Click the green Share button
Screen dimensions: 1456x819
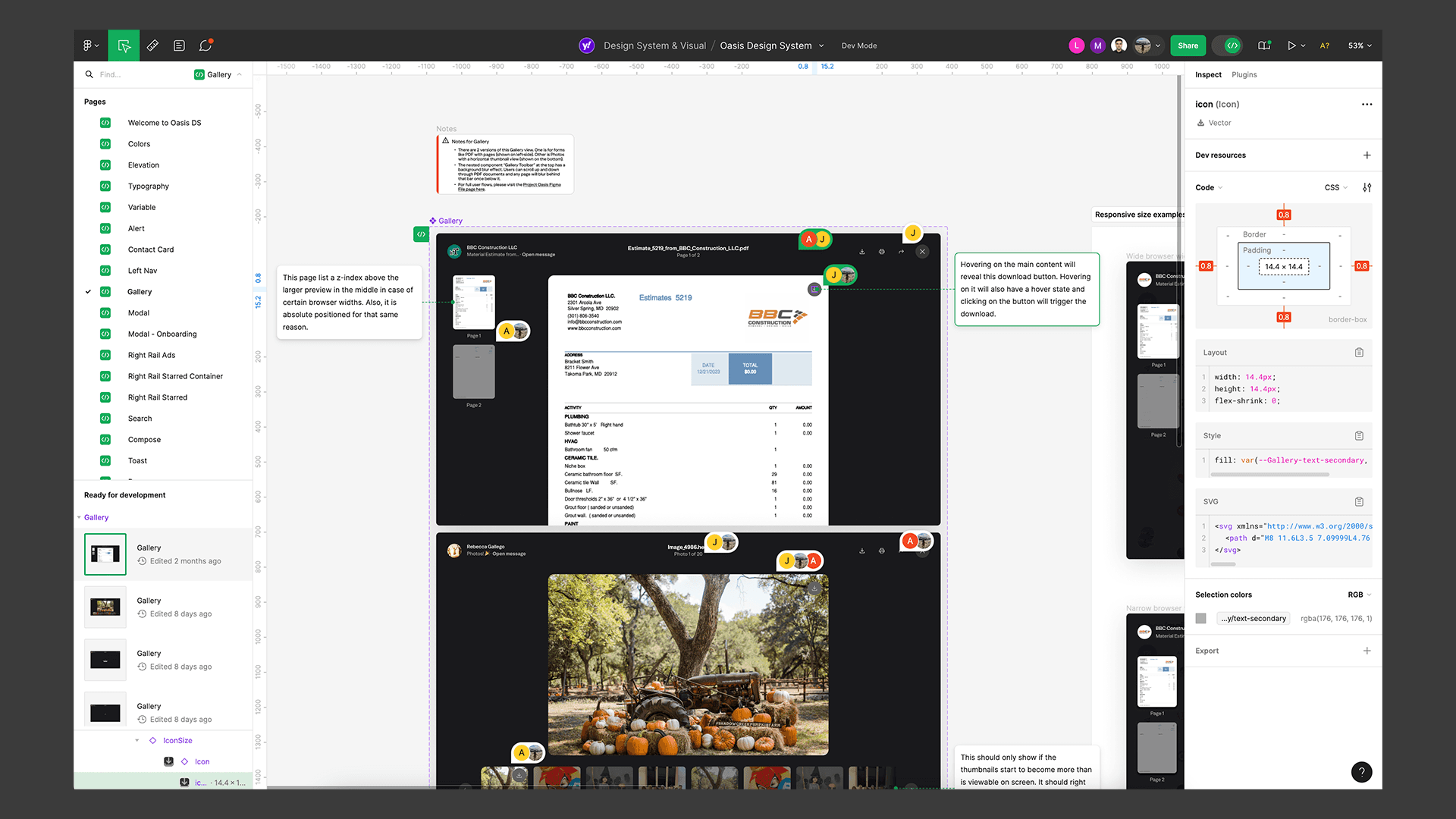pyautogui.click(x=1188, y=45)
